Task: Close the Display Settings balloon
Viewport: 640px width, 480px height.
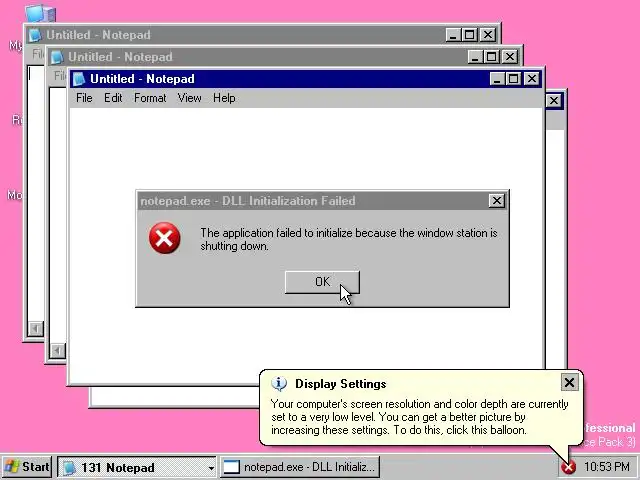Action: 569,382
